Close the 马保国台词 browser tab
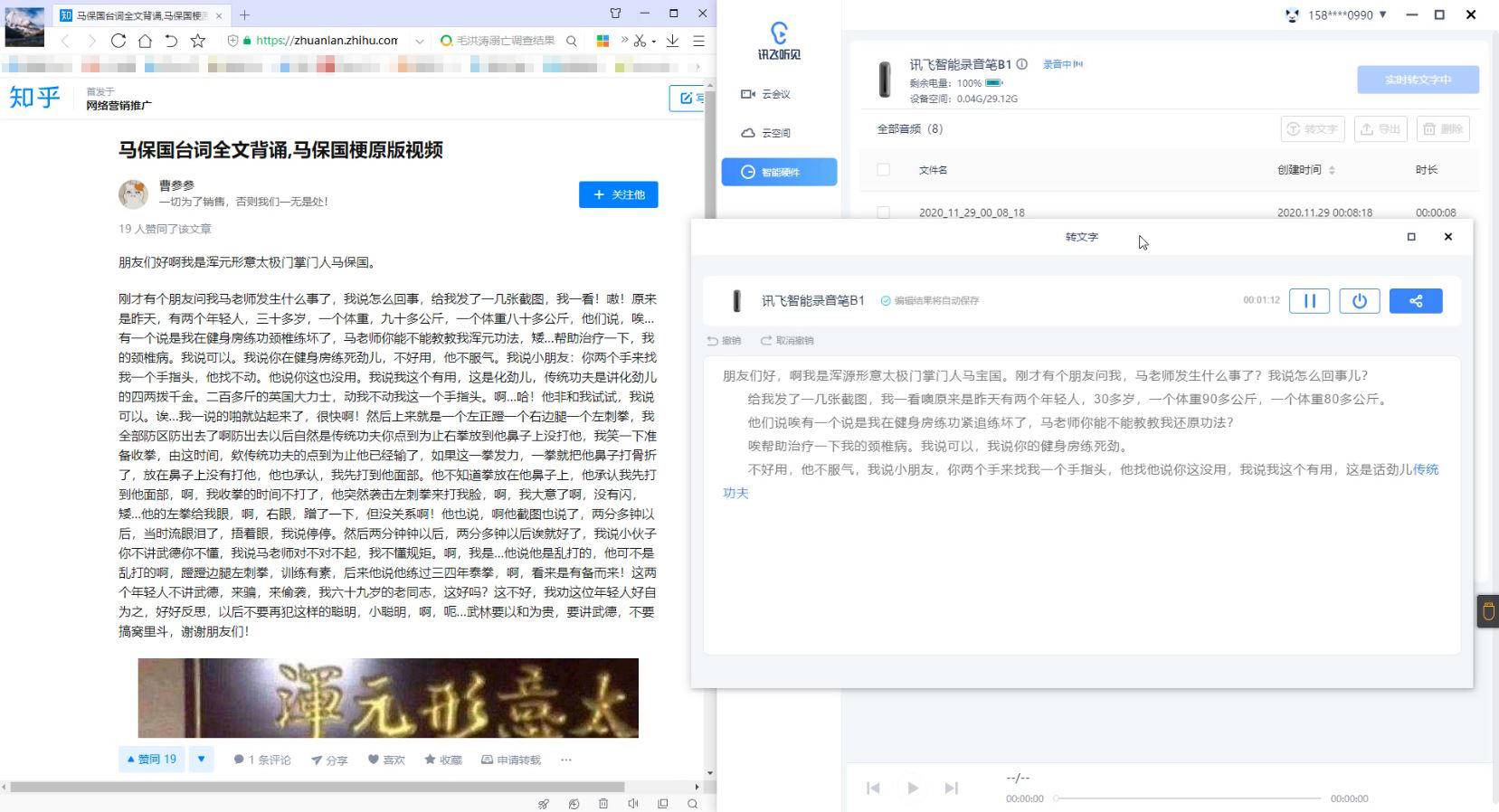1499x812 pixels. coord(219,15)
